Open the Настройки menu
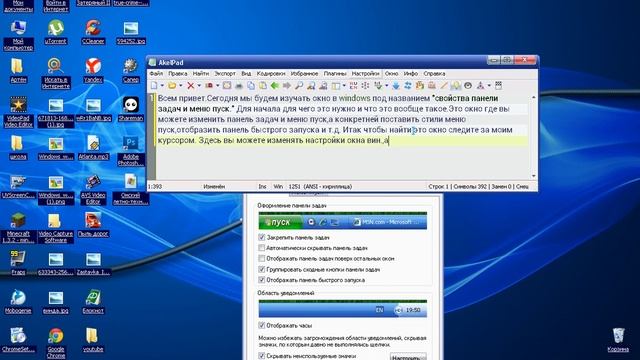640x360 pixels. [x=365, y=73]
